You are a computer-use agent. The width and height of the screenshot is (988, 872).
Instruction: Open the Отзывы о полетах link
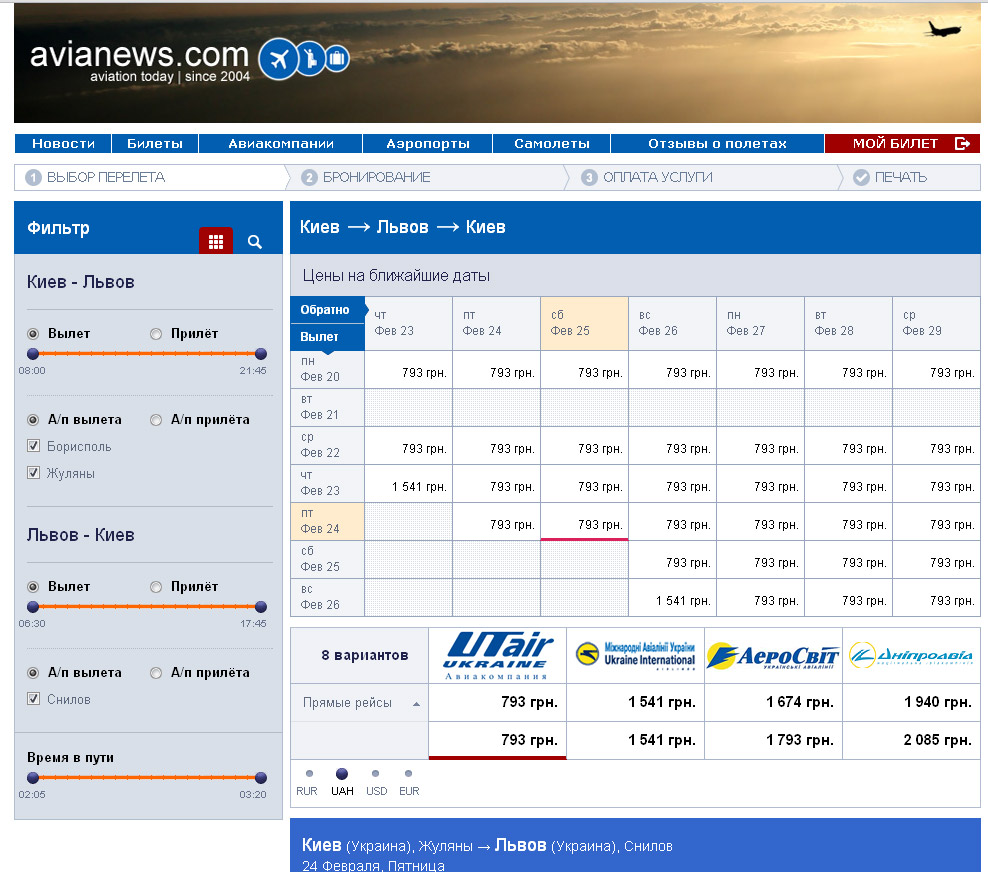[x=717, y=144]
